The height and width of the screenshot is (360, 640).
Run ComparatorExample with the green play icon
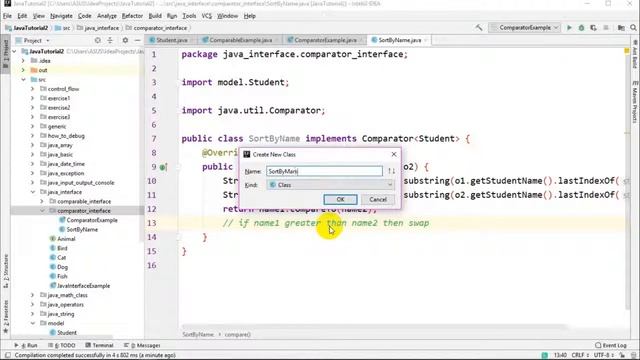569,28
